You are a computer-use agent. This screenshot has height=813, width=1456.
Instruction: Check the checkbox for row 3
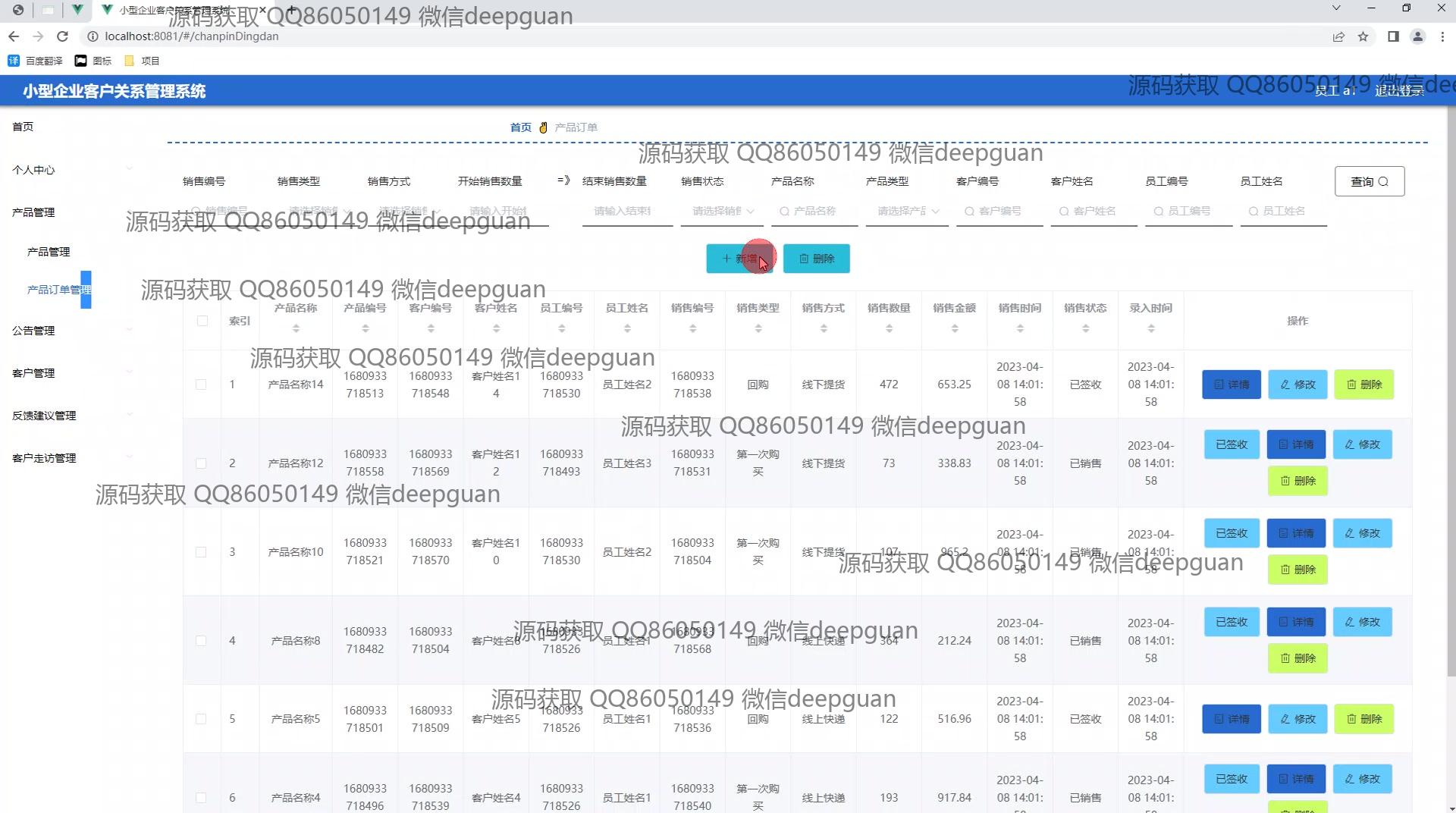coord(201,552)
